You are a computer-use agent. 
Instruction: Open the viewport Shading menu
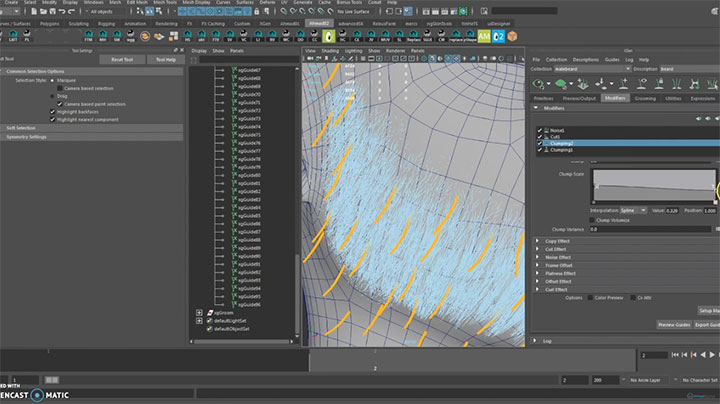click(x=330, y=51)
